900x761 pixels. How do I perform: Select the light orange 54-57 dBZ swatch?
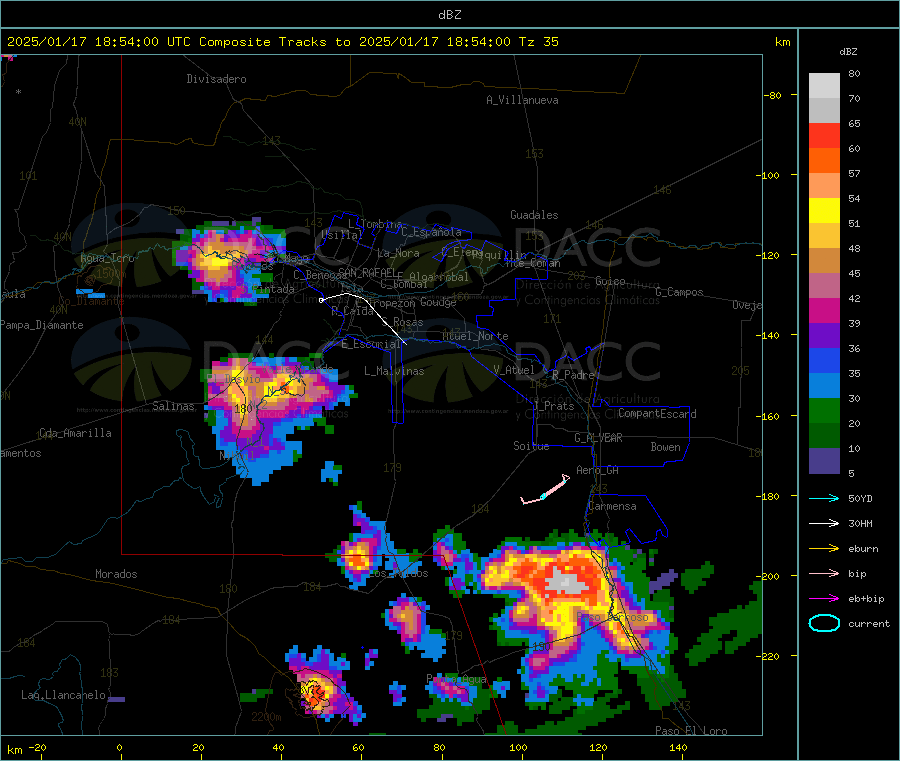point(824,186)
